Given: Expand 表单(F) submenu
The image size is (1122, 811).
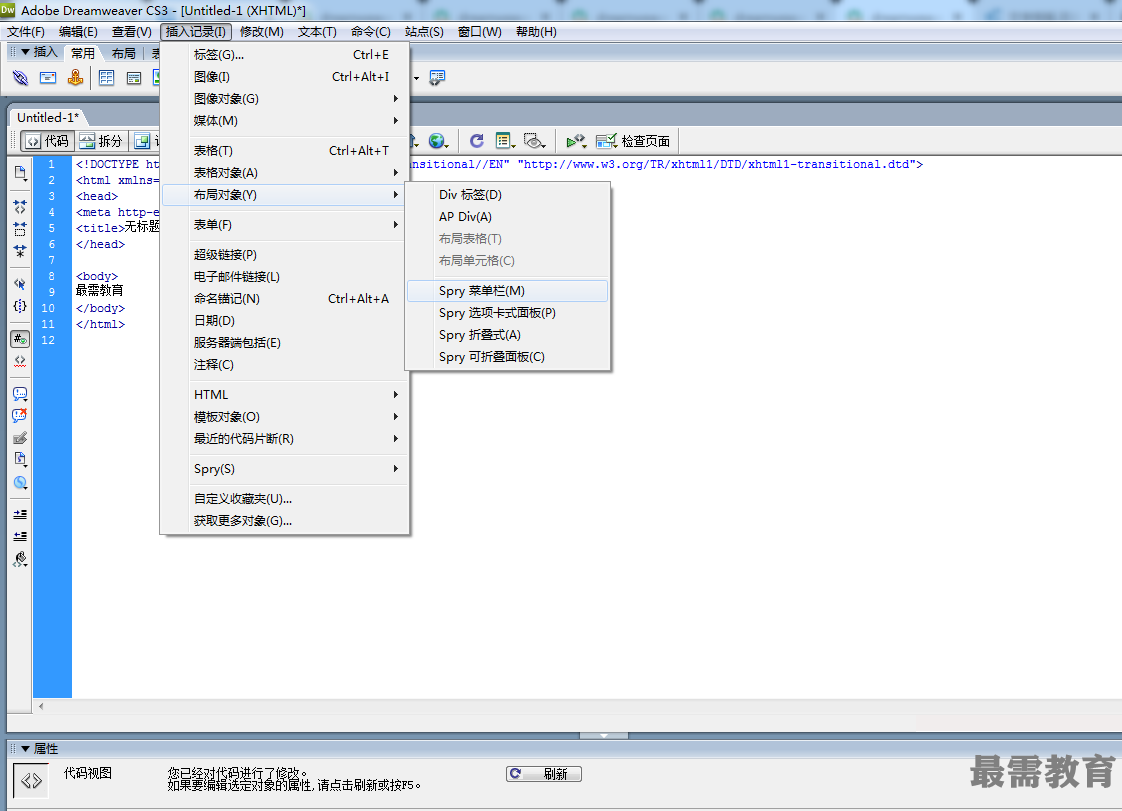Looking at the screenshot, I should coord(286,225).
